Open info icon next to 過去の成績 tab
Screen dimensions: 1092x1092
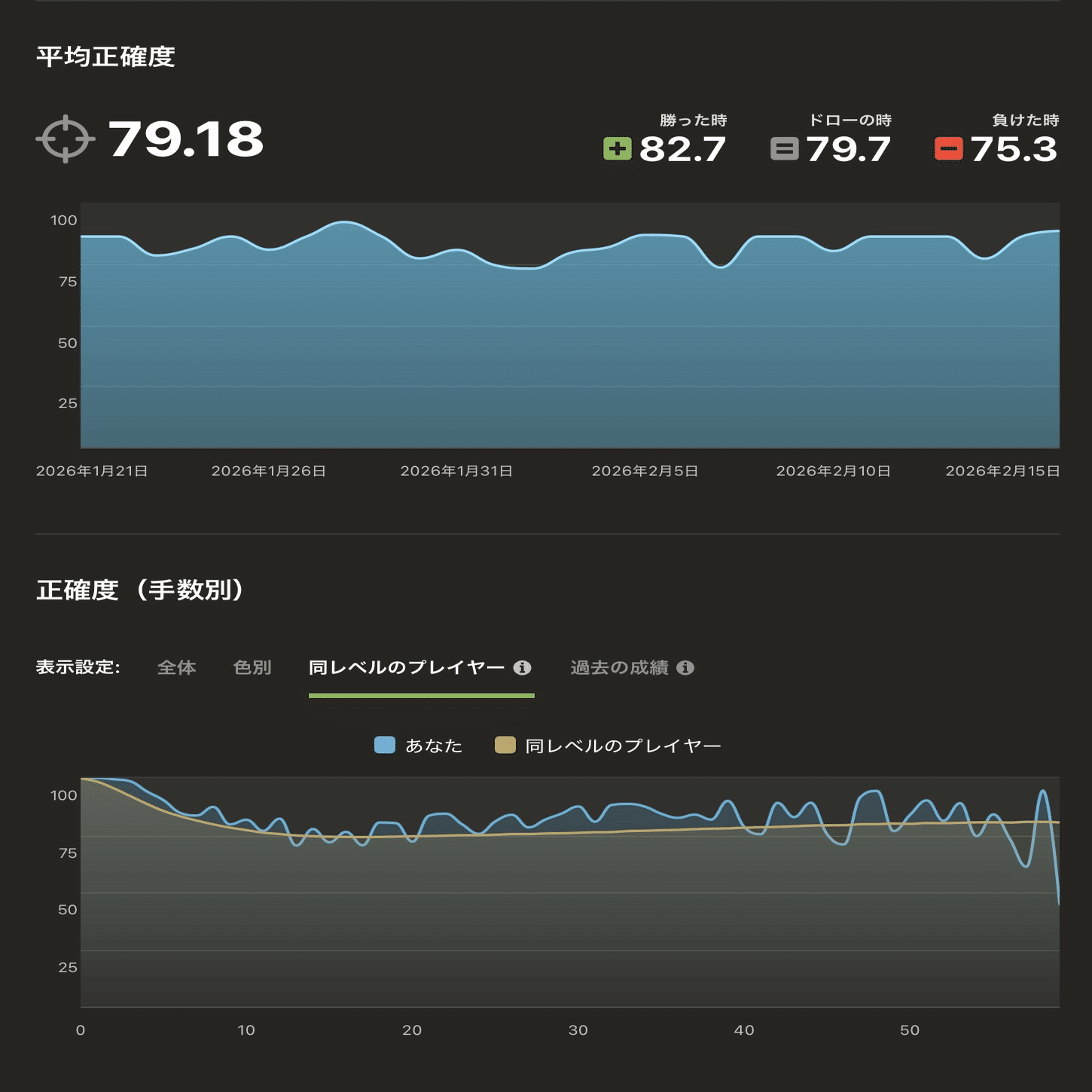pyautogui.click(x=685, y=668)
